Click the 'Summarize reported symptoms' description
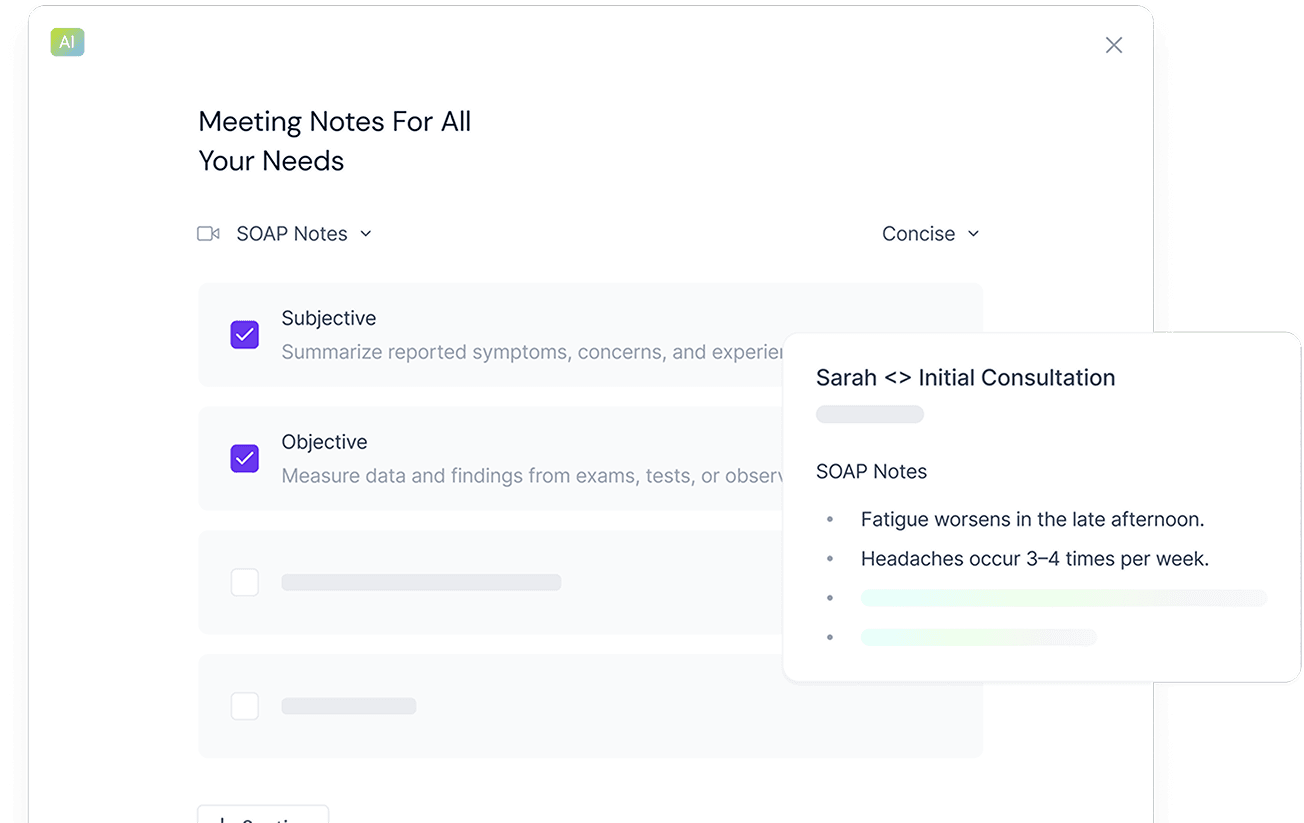The height and width of the screenshot is (823, 1304). (x=532, y=352)
